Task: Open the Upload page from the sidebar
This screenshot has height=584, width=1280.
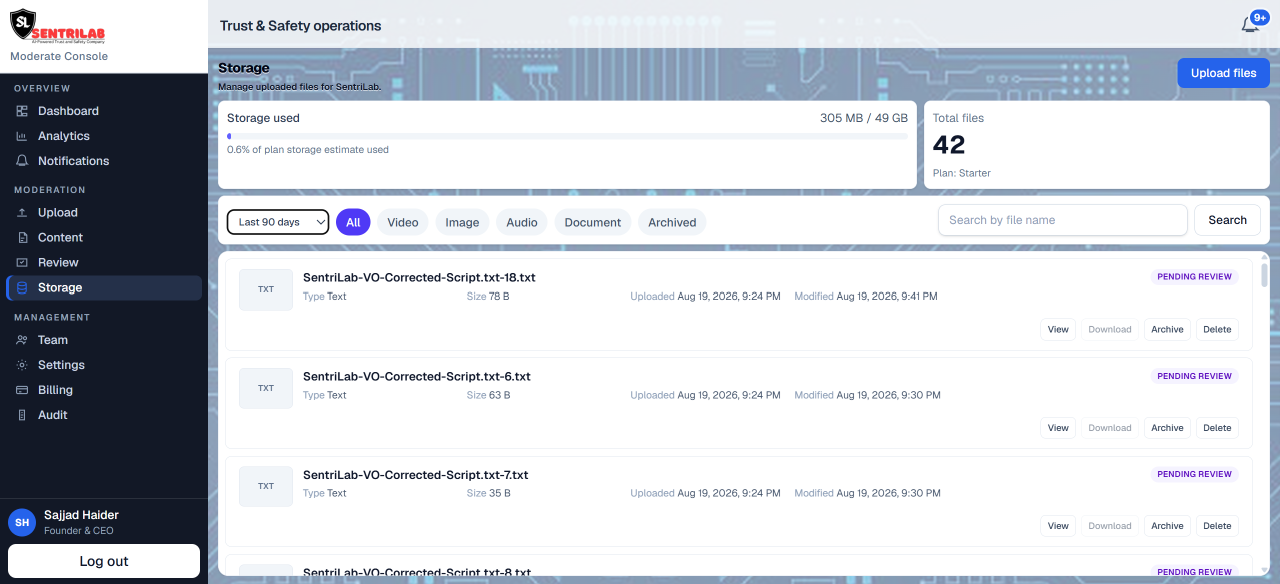Action: pos(104,213)
